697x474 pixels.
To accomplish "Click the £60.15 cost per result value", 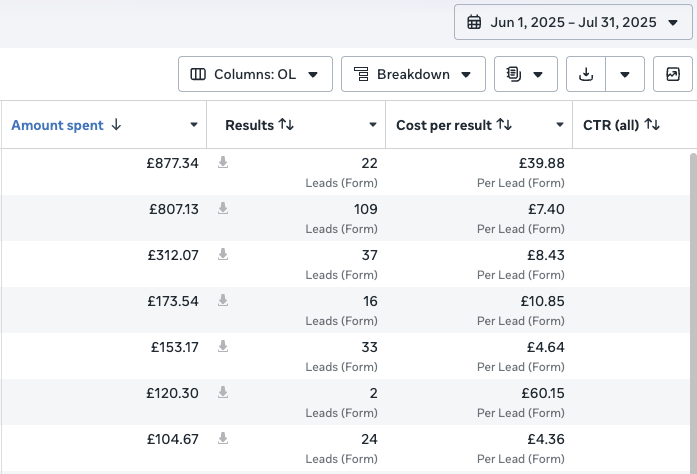I will [543, 394].
